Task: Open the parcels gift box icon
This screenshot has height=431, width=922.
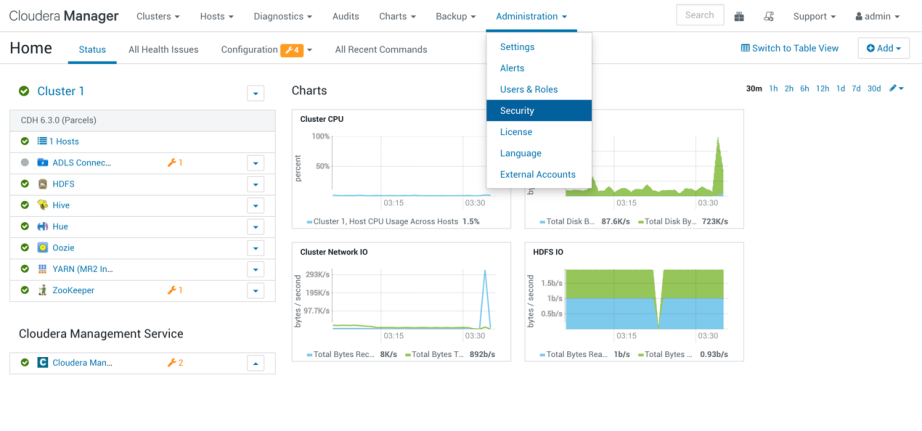Action: [739, 16]
